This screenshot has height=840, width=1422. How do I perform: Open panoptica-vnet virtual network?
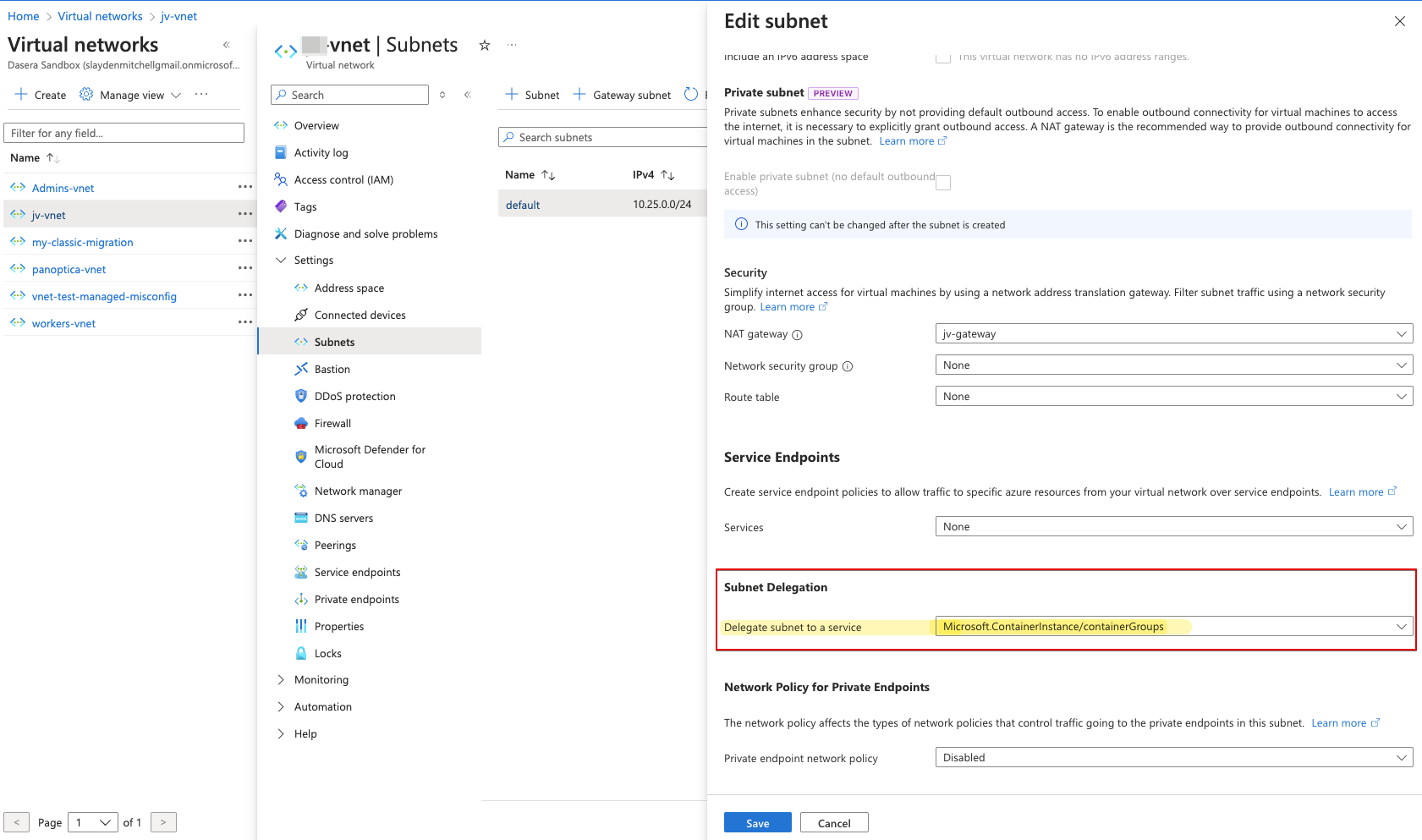point(69,269)
